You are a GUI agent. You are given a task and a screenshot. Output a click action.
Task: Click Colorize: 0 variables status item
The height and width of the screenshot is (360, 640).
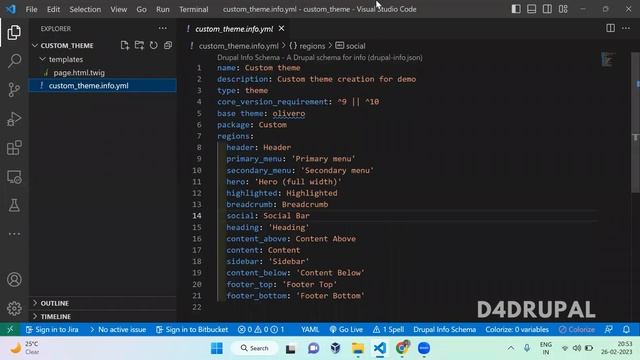coord(517,329)
